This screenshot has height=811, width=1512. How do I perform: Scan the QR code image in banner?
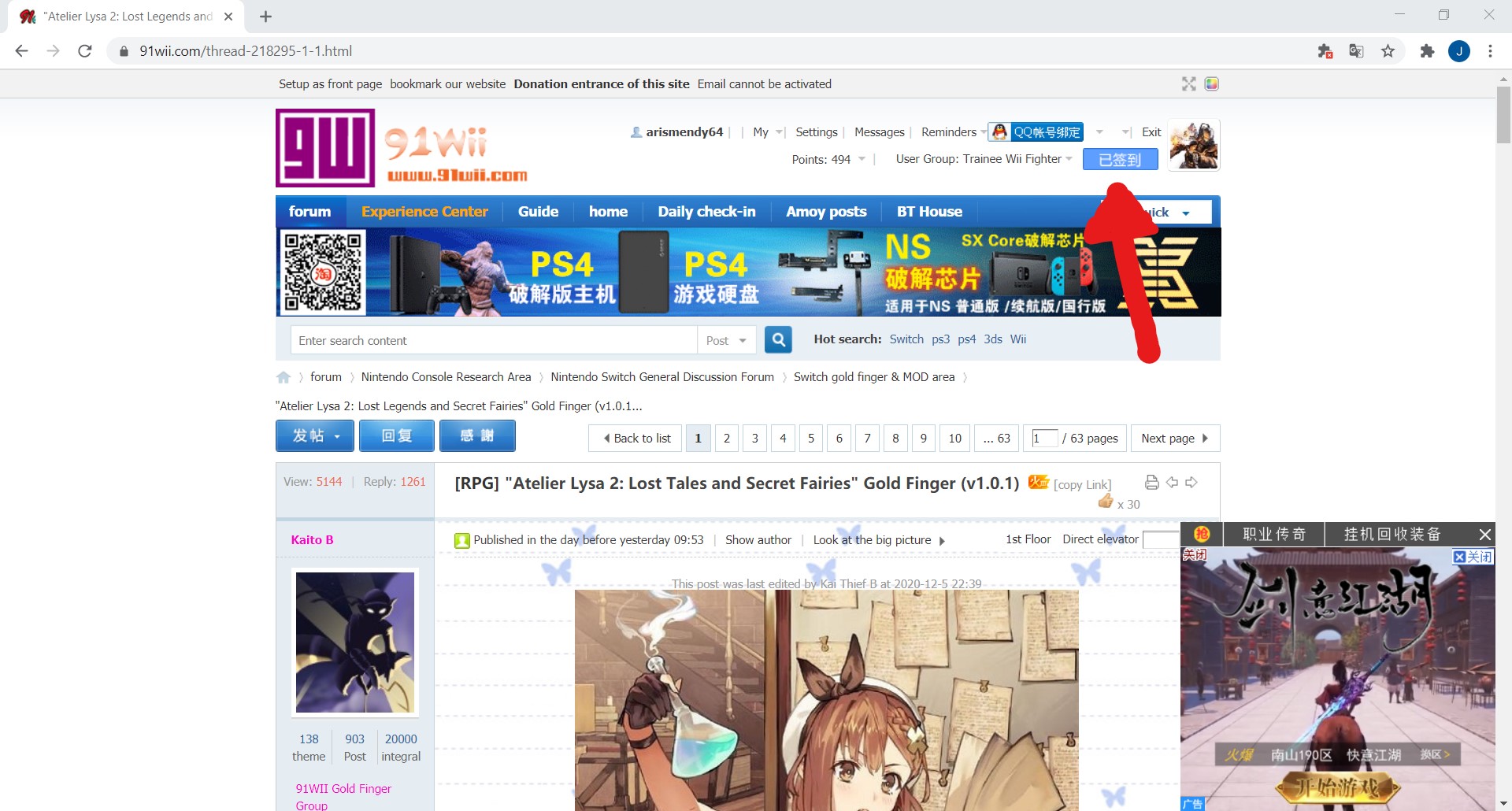pos(324,272)
